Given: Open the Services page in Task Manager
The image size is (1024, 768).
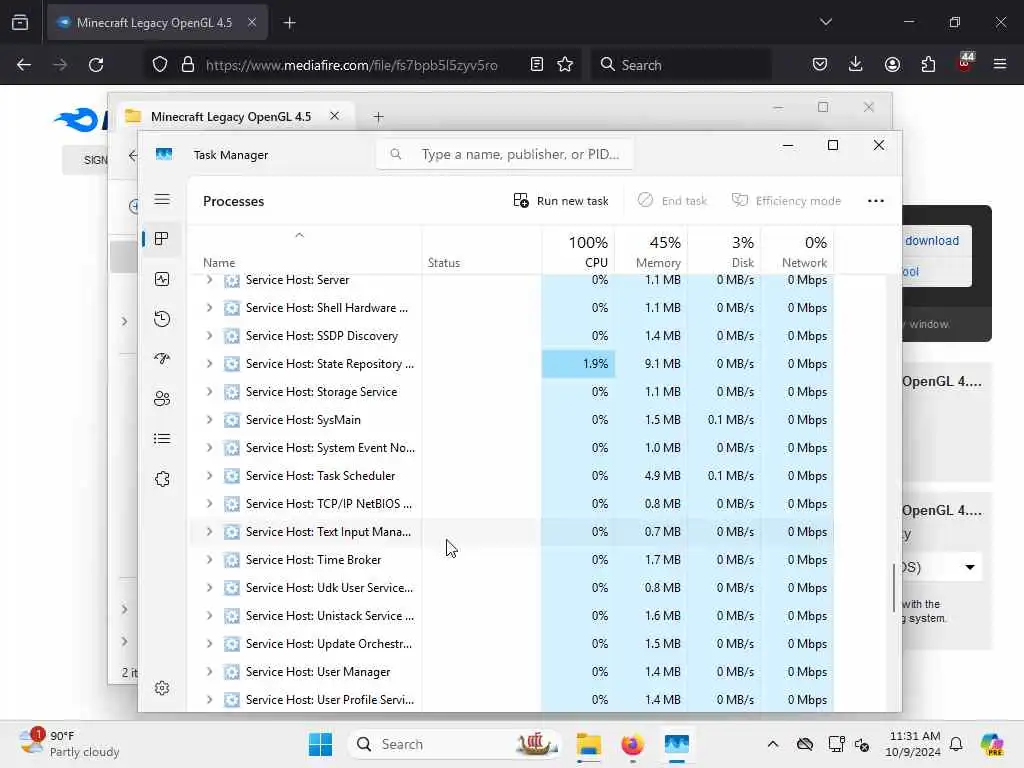Looking at the screenshot, I should coord(162,479).
